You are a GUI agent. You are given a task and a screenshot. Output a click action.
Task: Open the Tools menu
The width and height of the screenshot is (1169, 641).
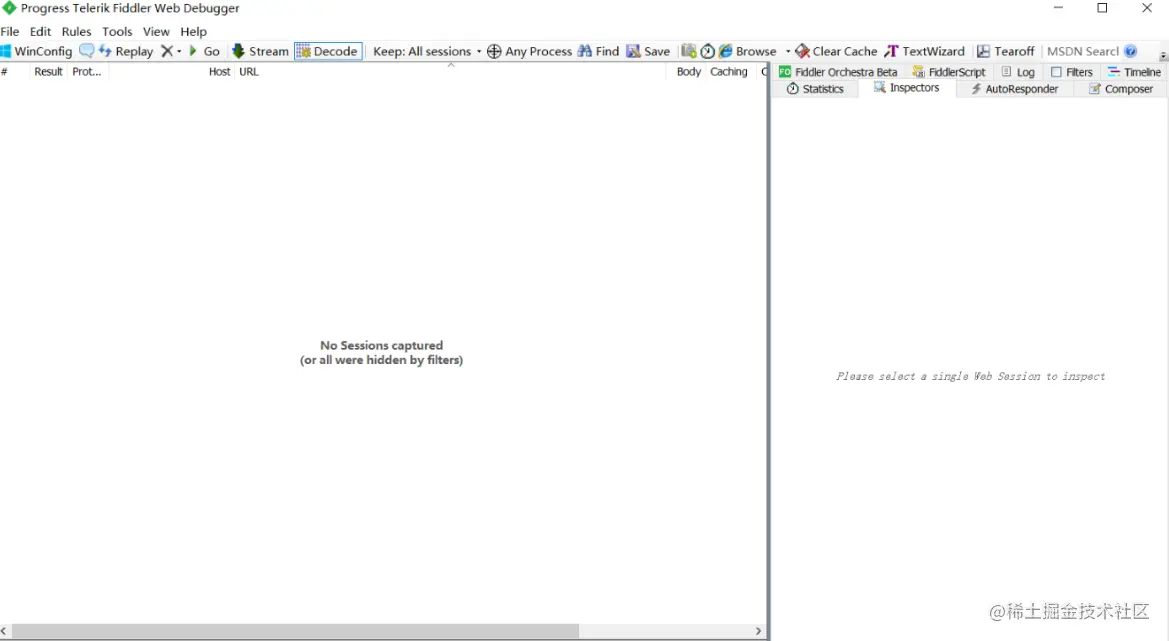click(x=117, y=31)
